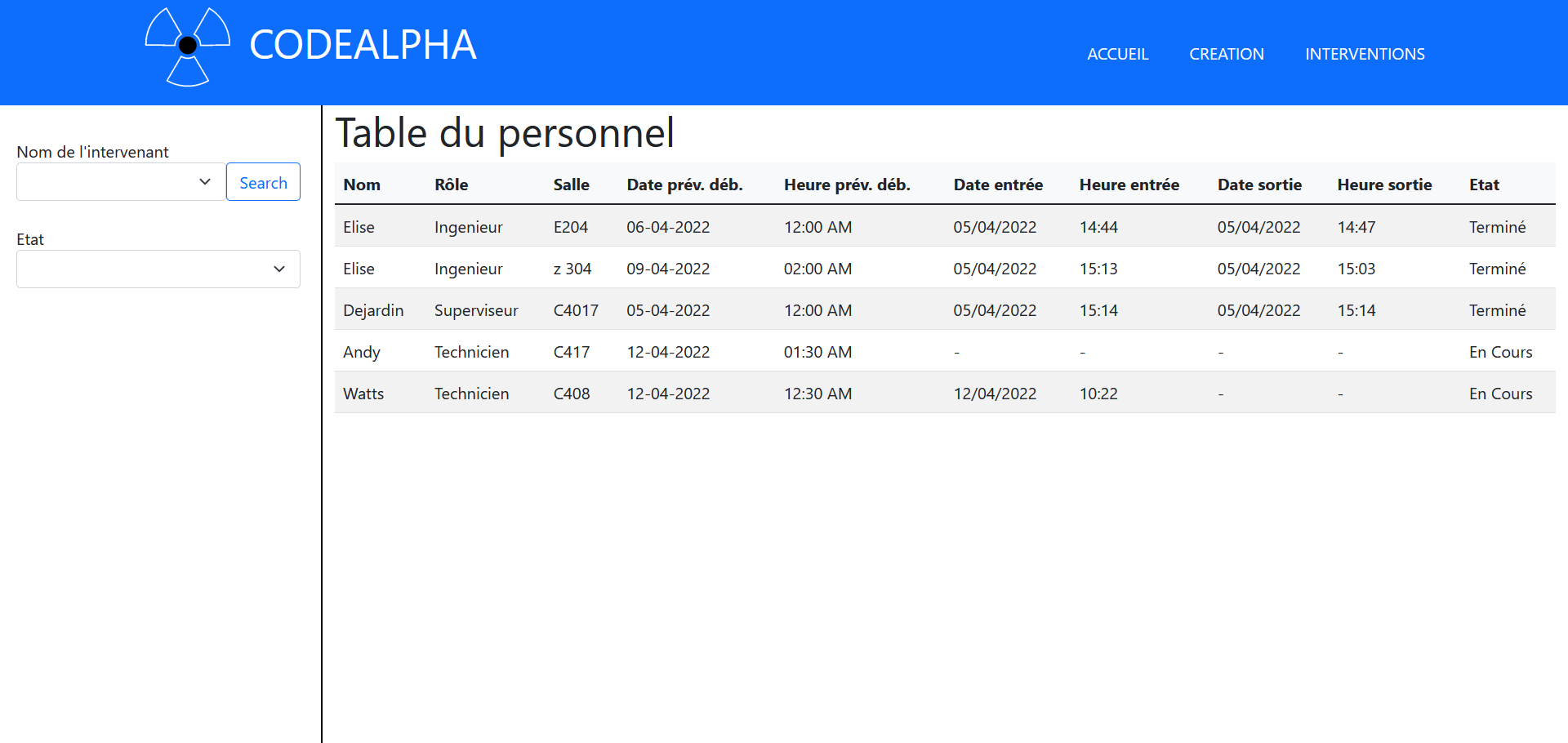Click the Search button
Viewport: 1568px width, 743px height.
[x=263, y=181]
